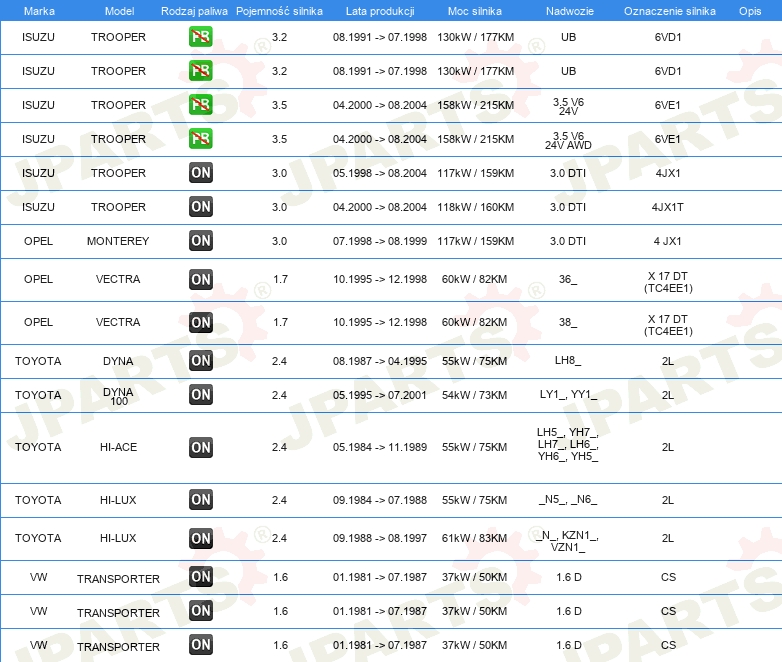Select the ON icon for Opel Vectra body 38_
The image size is (782, 662).
(201, 322)
